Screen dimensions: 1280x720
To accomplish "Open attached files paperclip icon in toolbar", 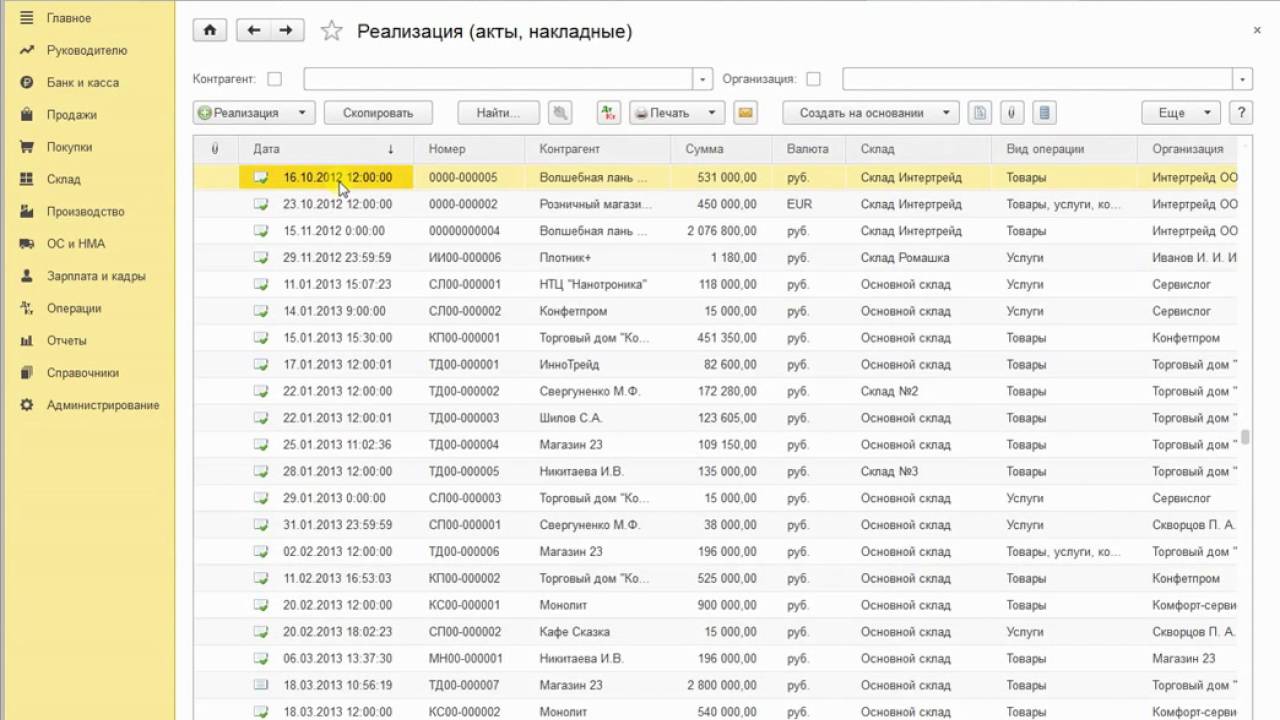I will (1012, 113).
